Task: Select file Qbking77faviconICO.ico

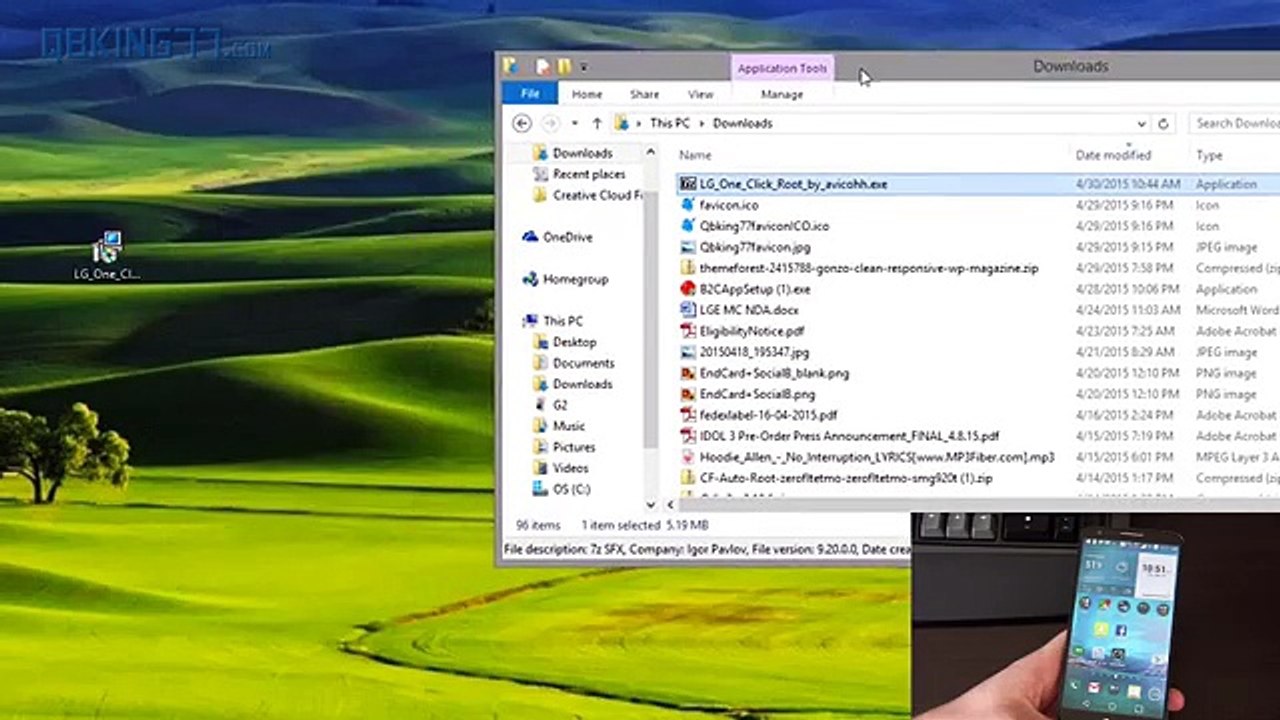Action: click(x=764, y=226)
